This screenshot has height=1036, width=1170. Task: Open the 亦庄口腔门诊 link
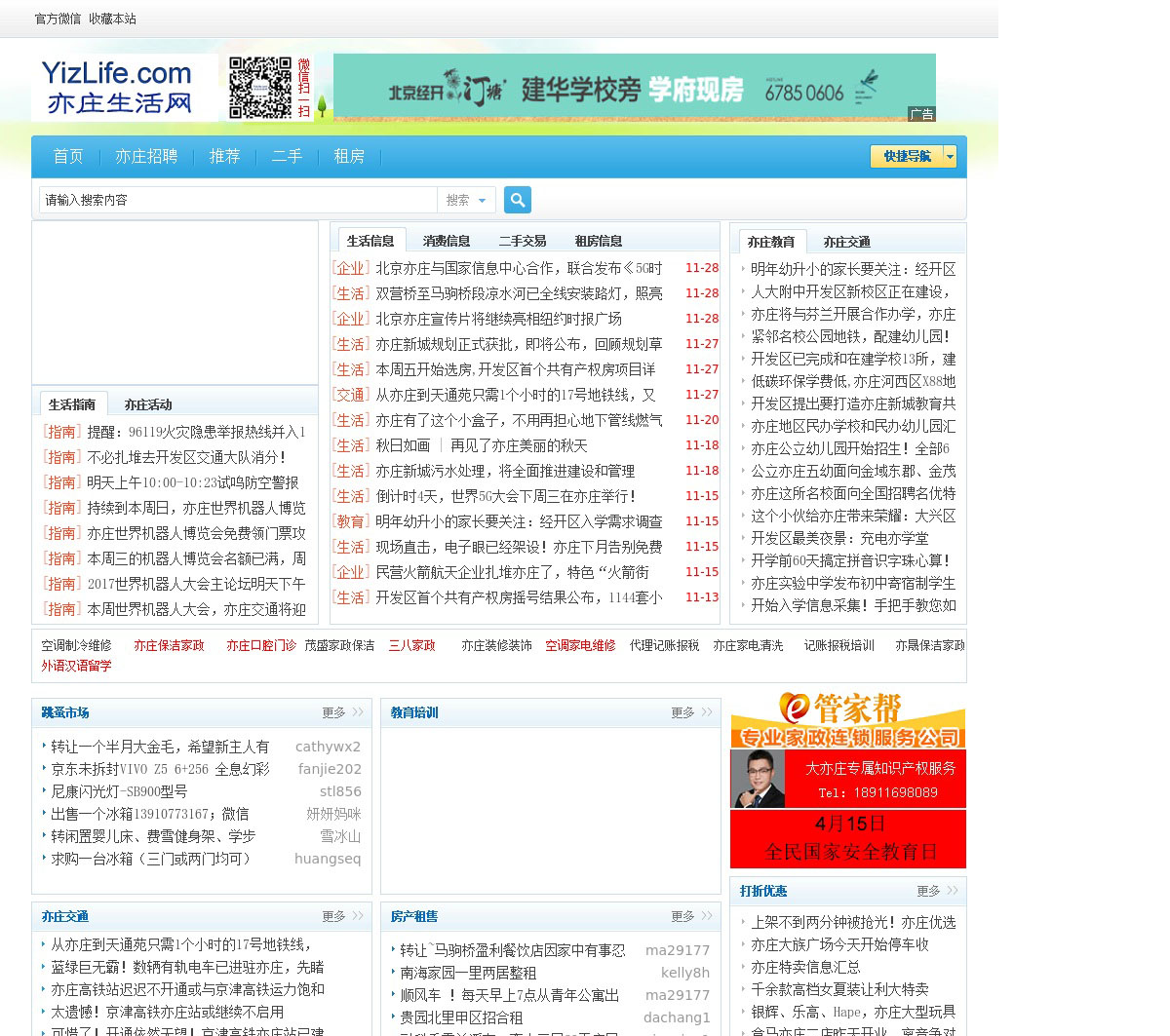pyautogui.click(x=261, y=645)
